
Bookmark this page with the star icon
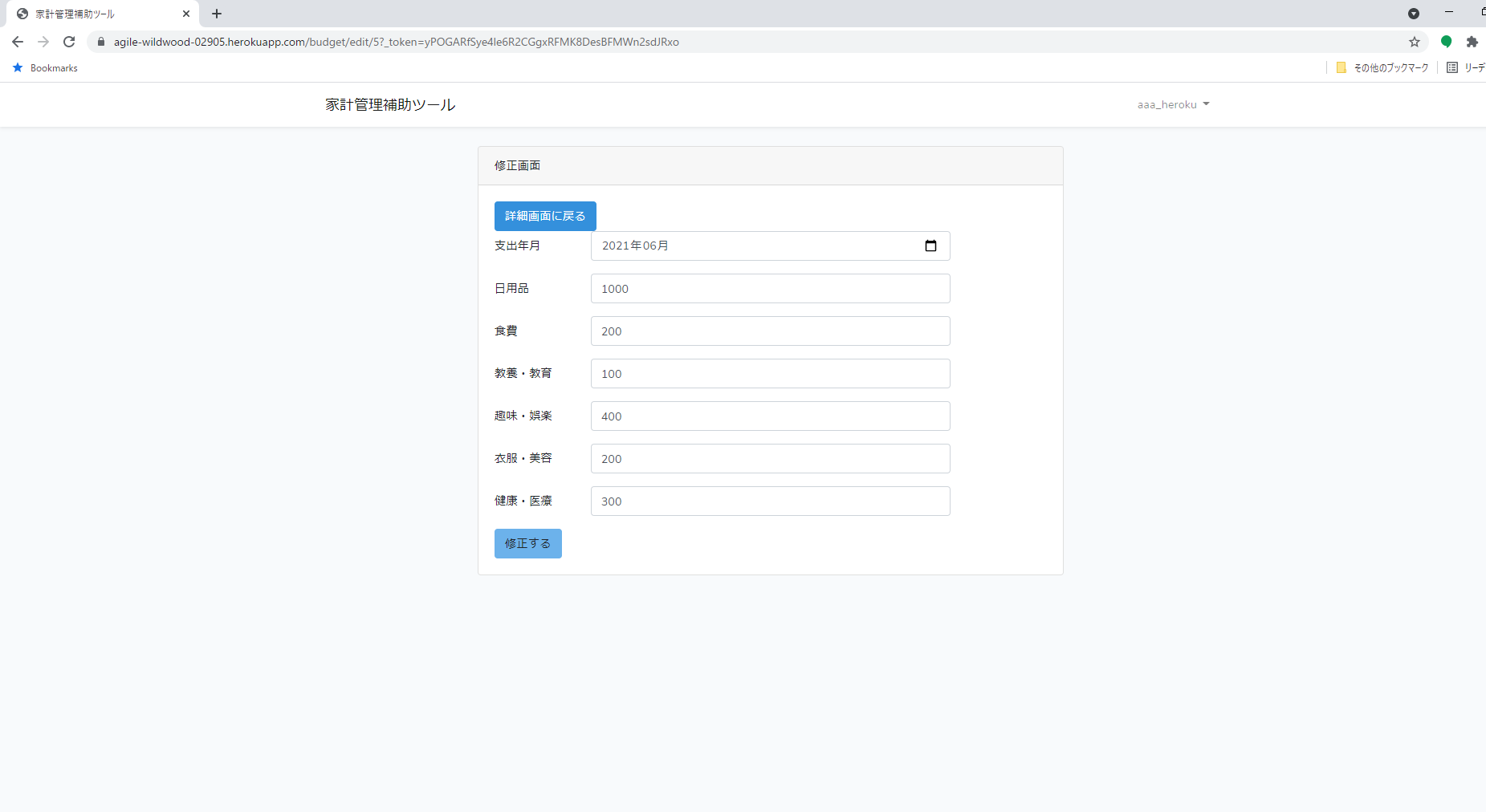pos(1415,42)
